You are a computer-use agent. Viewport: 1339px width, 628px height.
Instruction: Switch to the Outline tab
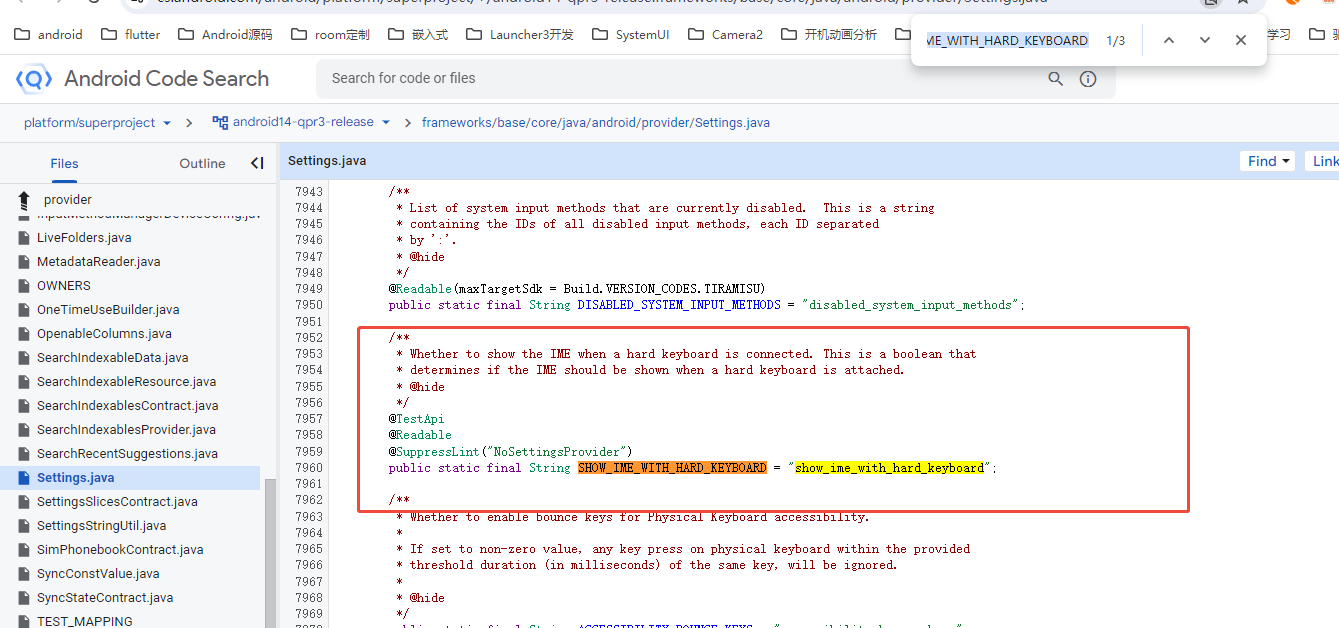click(202, 163)
